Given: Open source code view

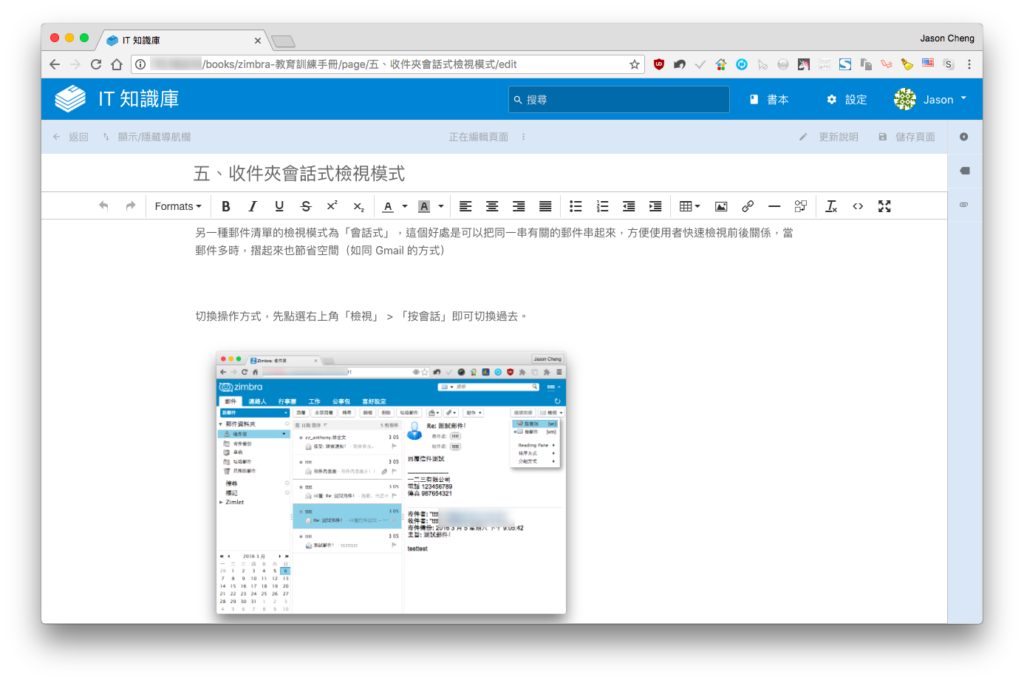Looking at the screenshot, I should pyautogui.click(x=857, y=206).
